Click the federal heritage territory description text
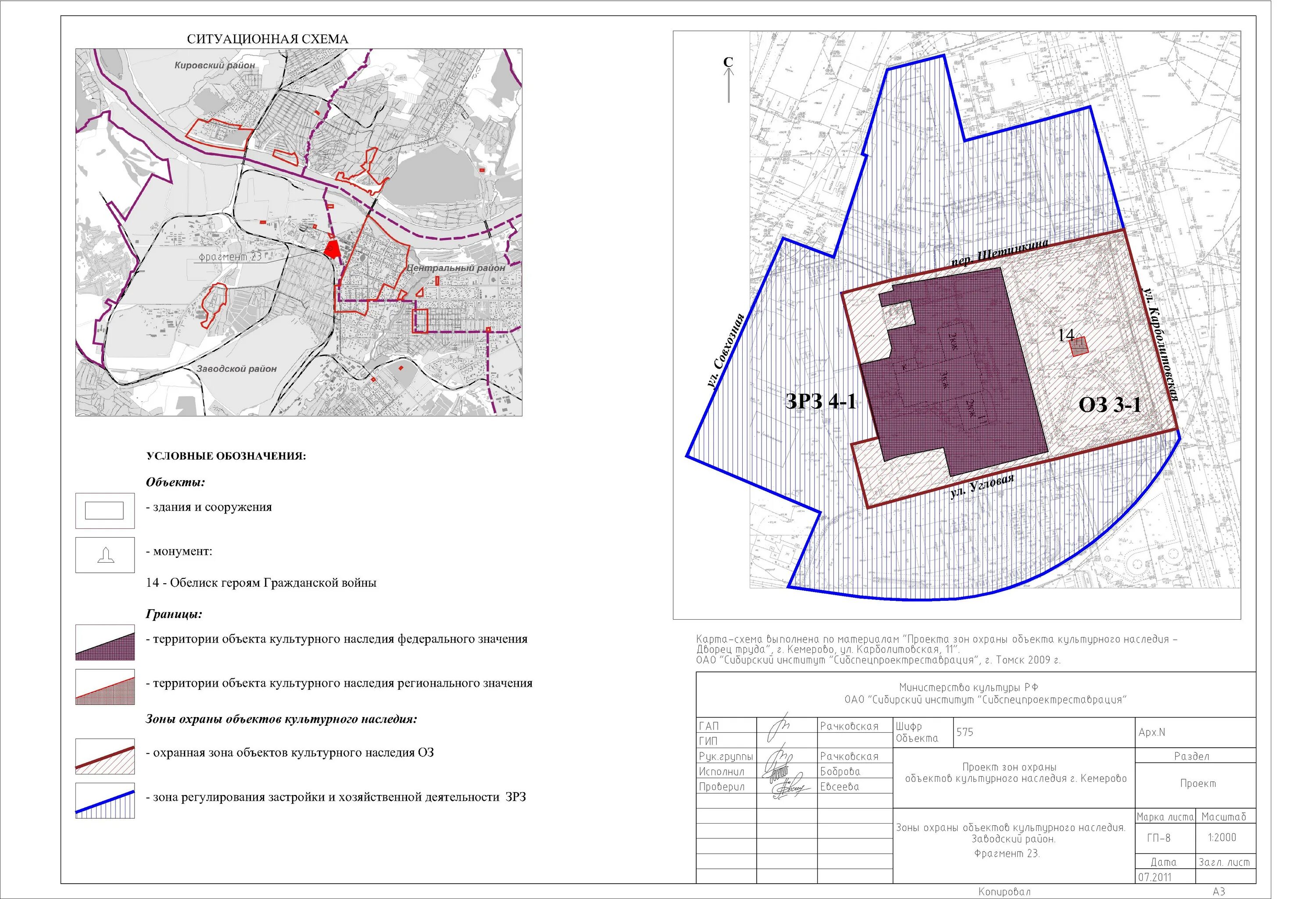This screenshot has height=899, width=1316. coord(337,639)
